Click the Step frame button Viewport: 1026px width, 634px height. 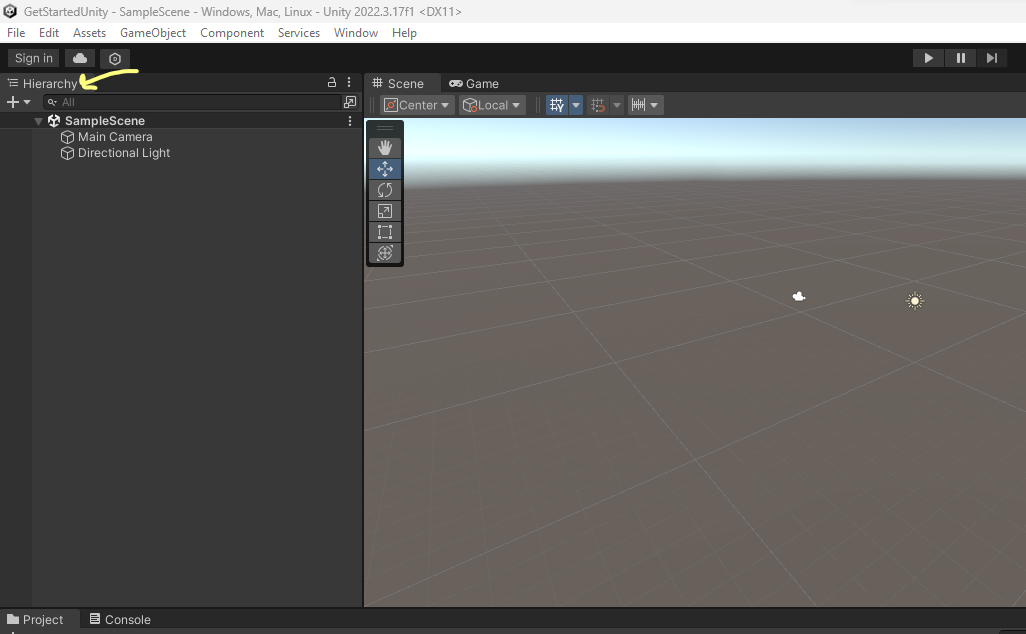(x=991, y=58)
